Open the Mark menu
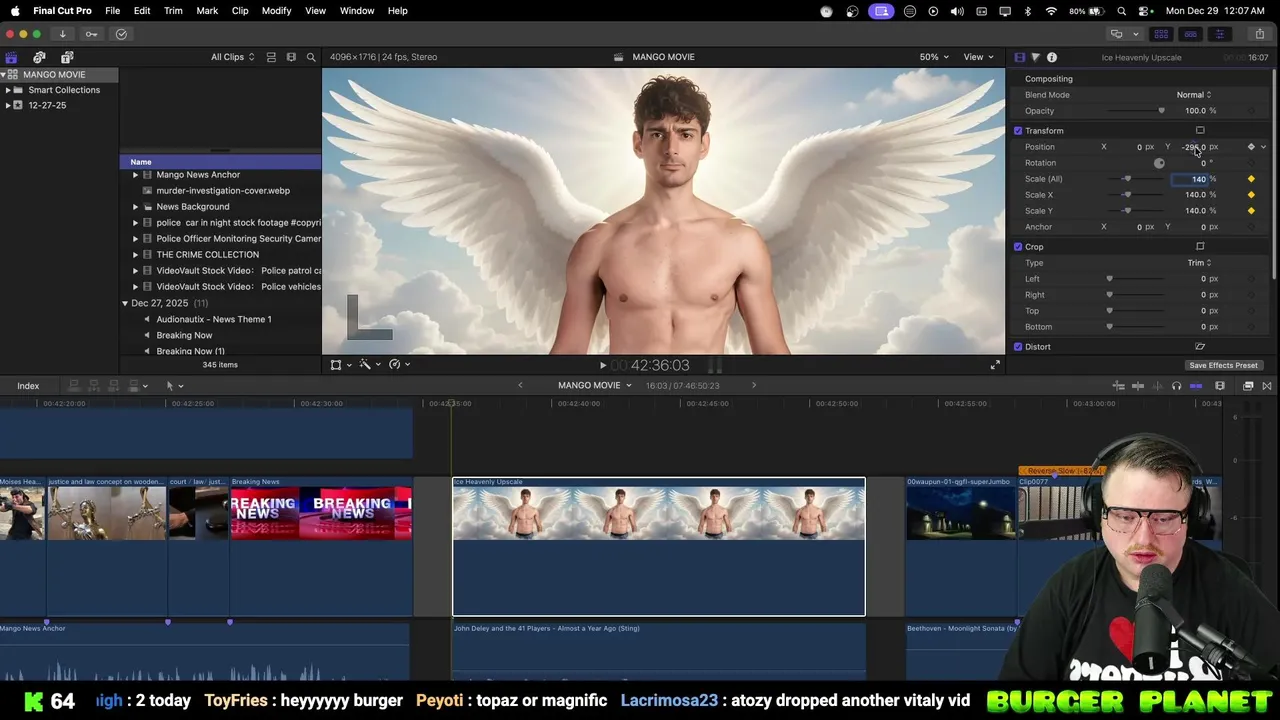 point(207,11)
